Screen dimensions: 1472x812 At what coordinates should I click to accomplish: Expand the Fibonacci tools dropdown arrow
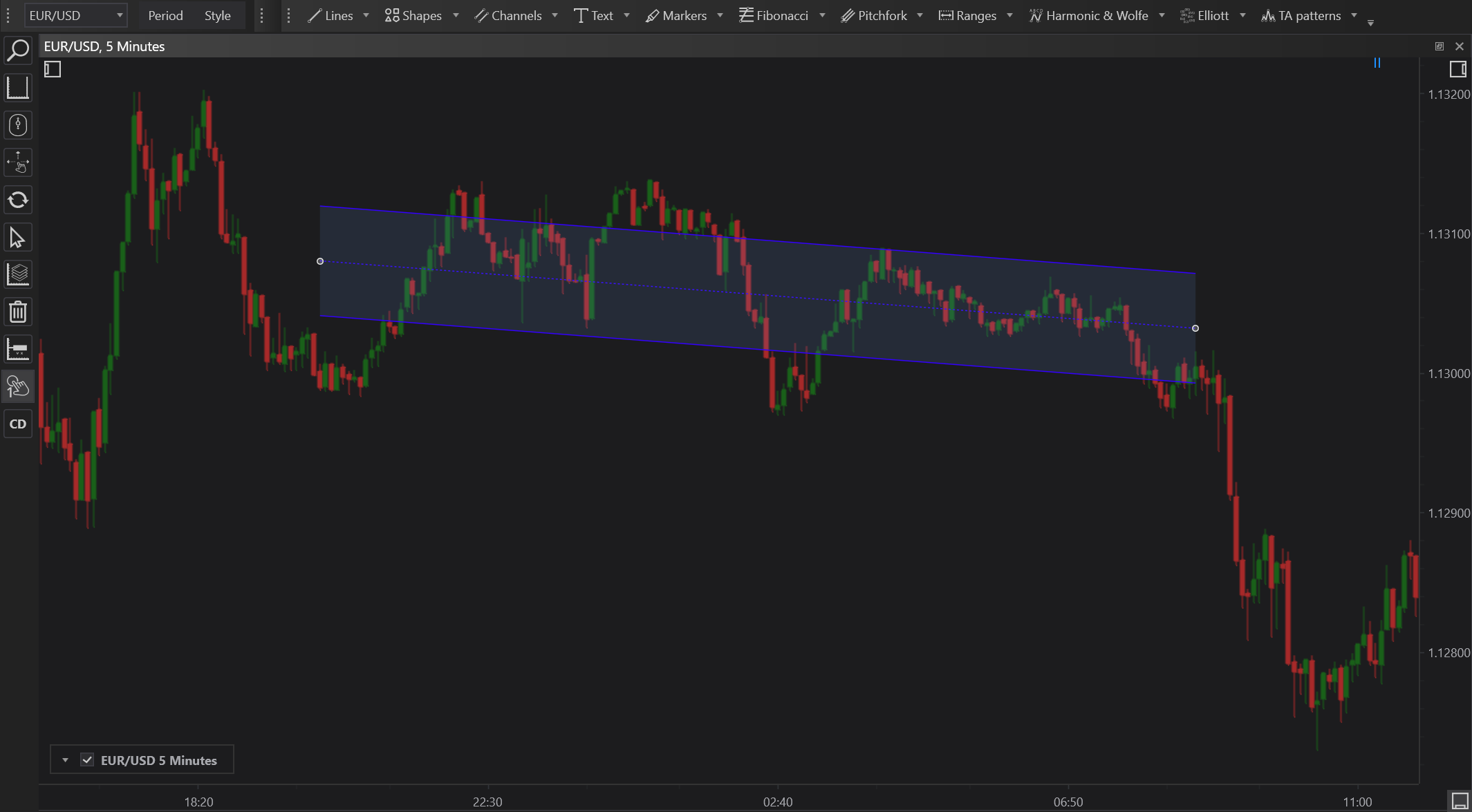click(x=822, y=15)
